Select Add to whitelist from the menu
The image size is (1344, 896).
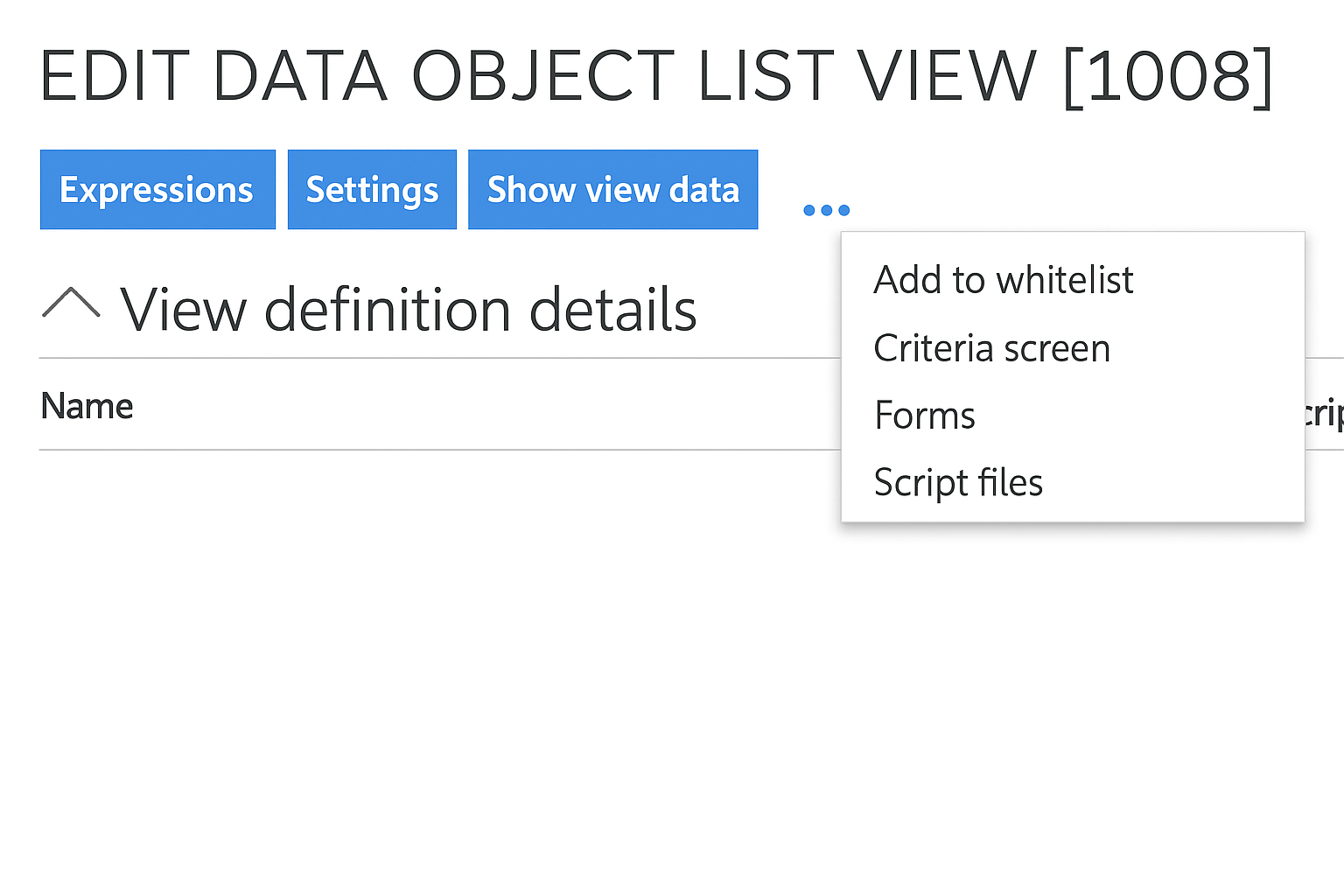[x=1003, y=279]
